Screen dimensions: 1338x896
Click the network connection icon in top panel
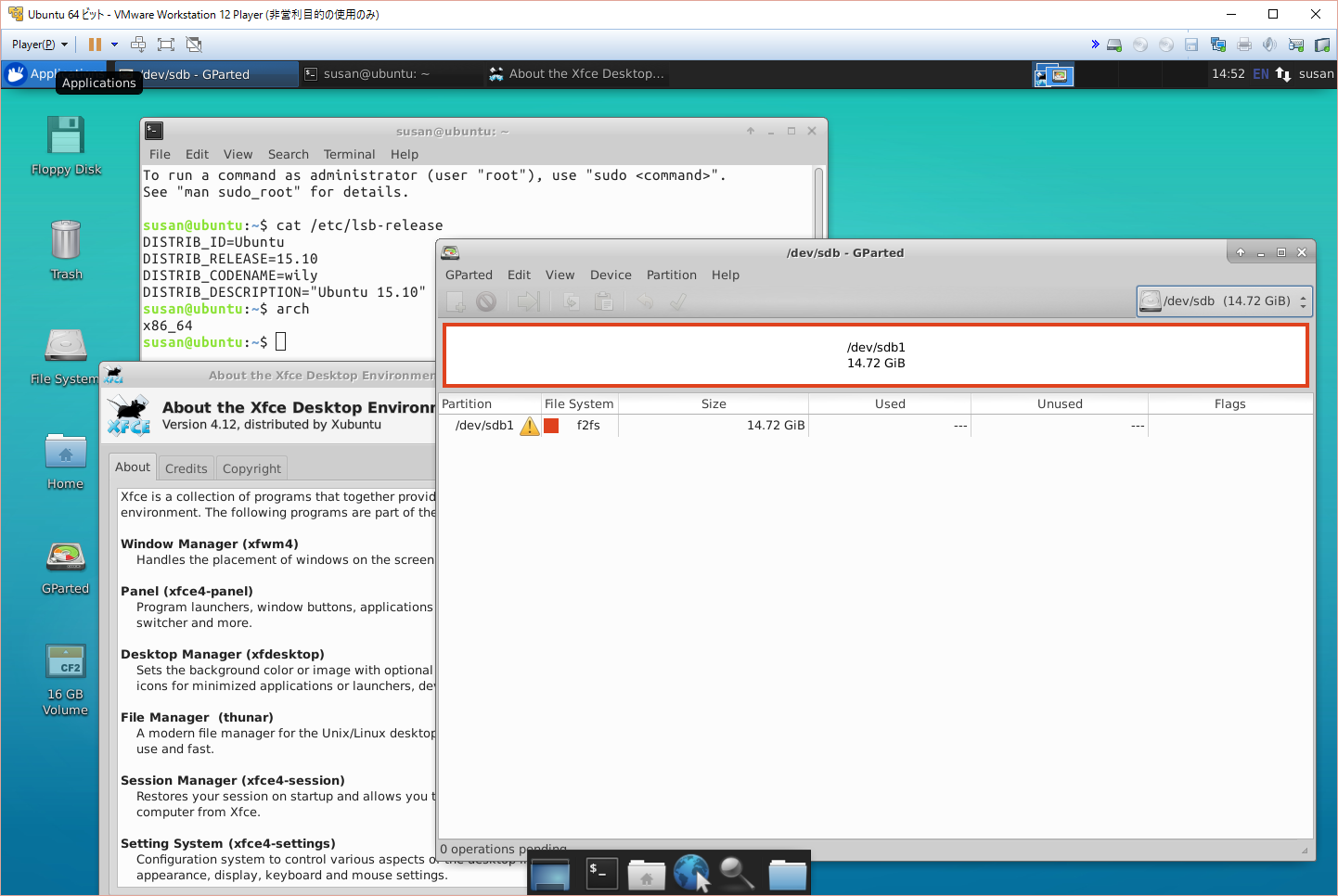1283,74
